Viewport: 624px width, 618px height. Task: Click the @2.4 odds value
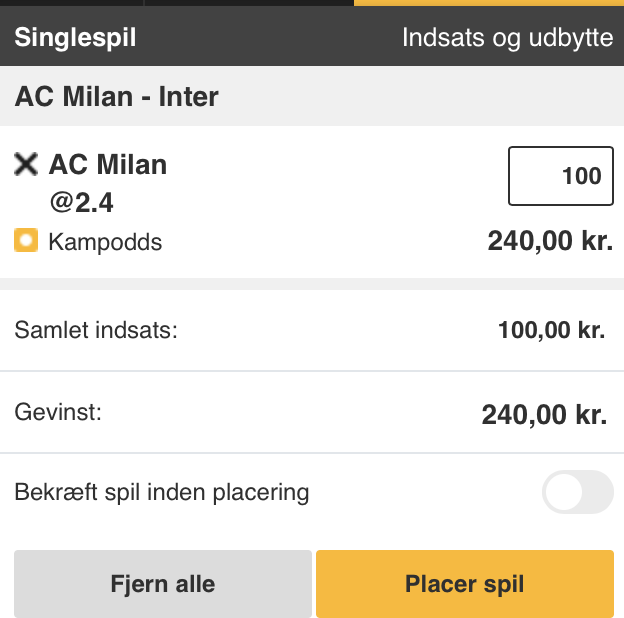pyautogui.click(x=82, y=203)
